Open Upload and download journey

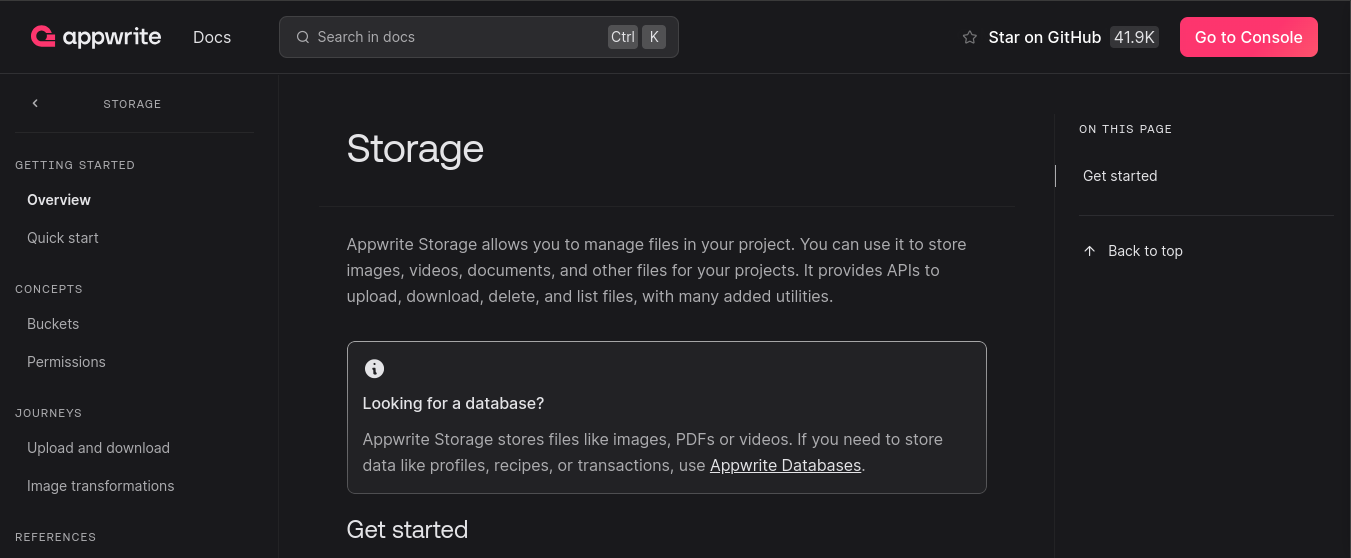click(x=98, y=448)
